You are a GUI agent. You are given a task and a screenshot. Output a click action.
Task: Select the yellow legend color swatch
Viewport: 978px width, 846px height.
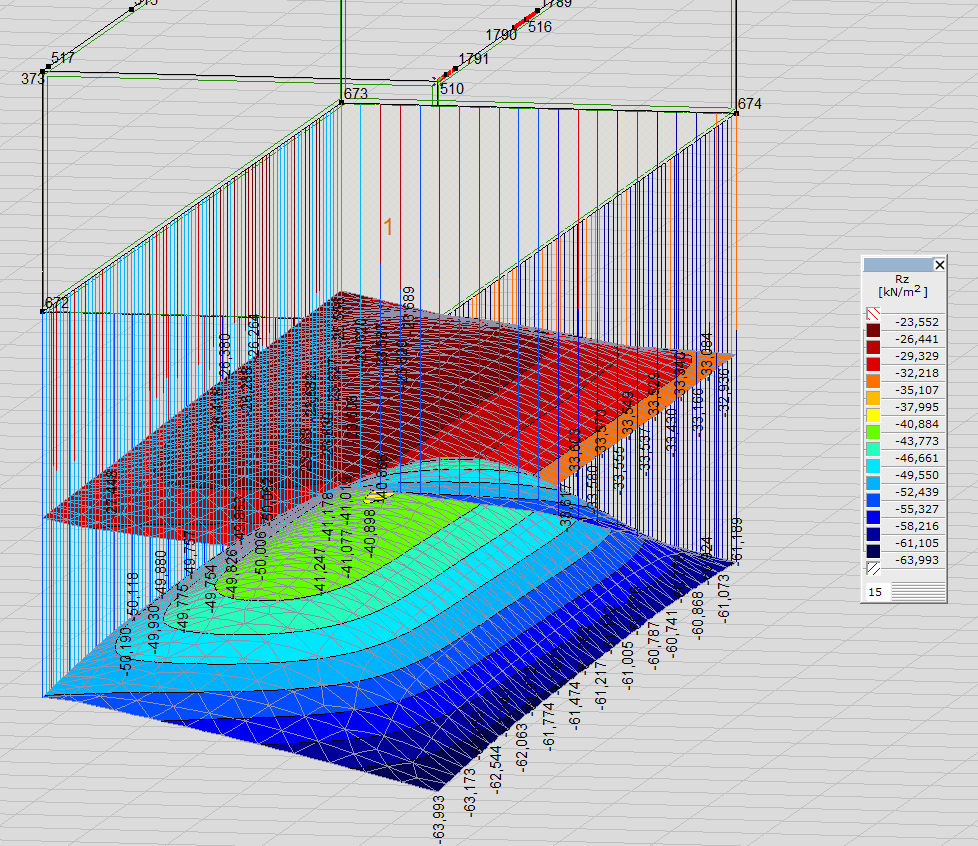tap(873, 415)
